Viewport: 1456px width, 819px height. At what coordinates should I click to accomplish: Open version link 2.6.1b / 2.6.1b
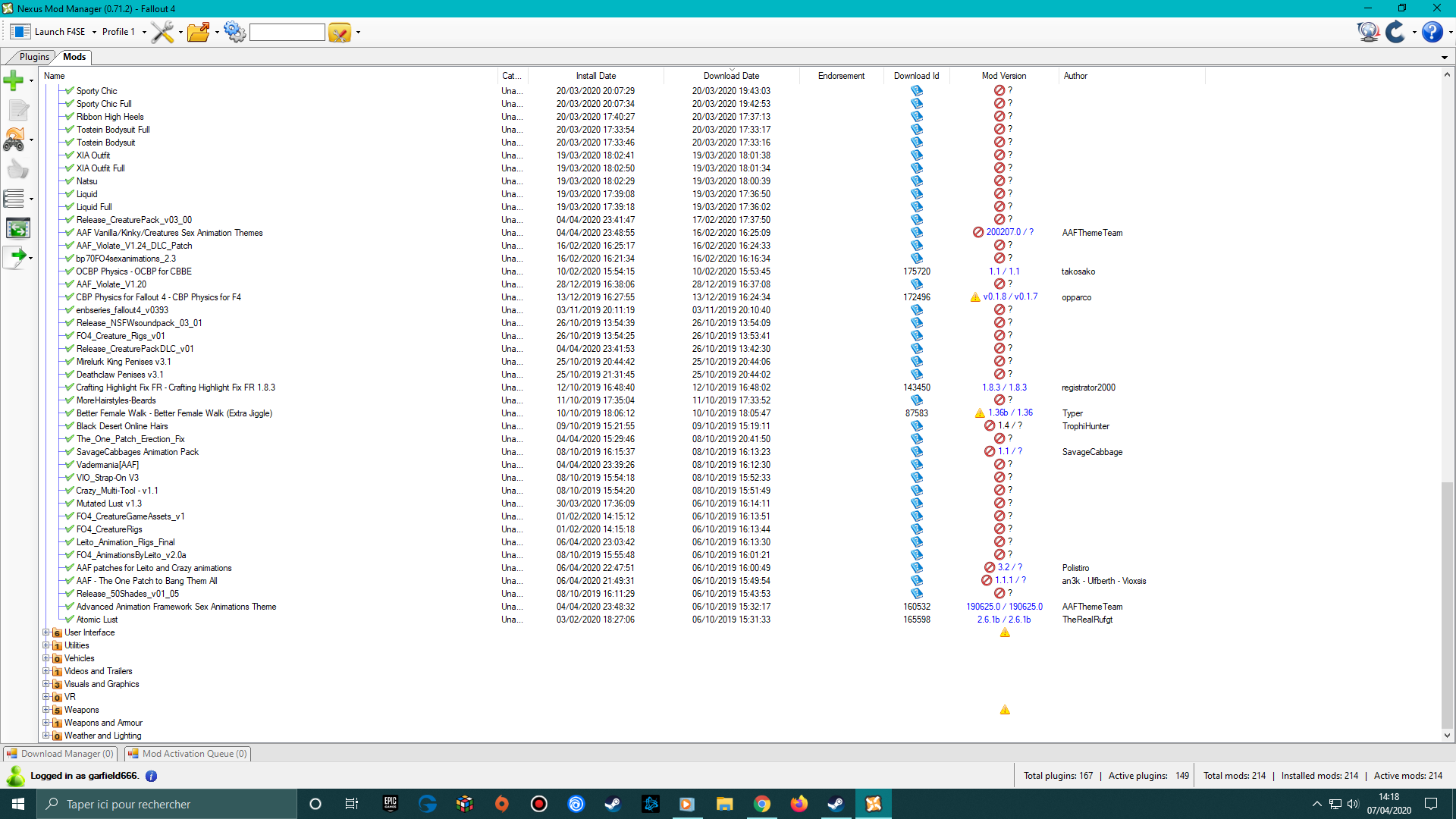[1004, 620]
